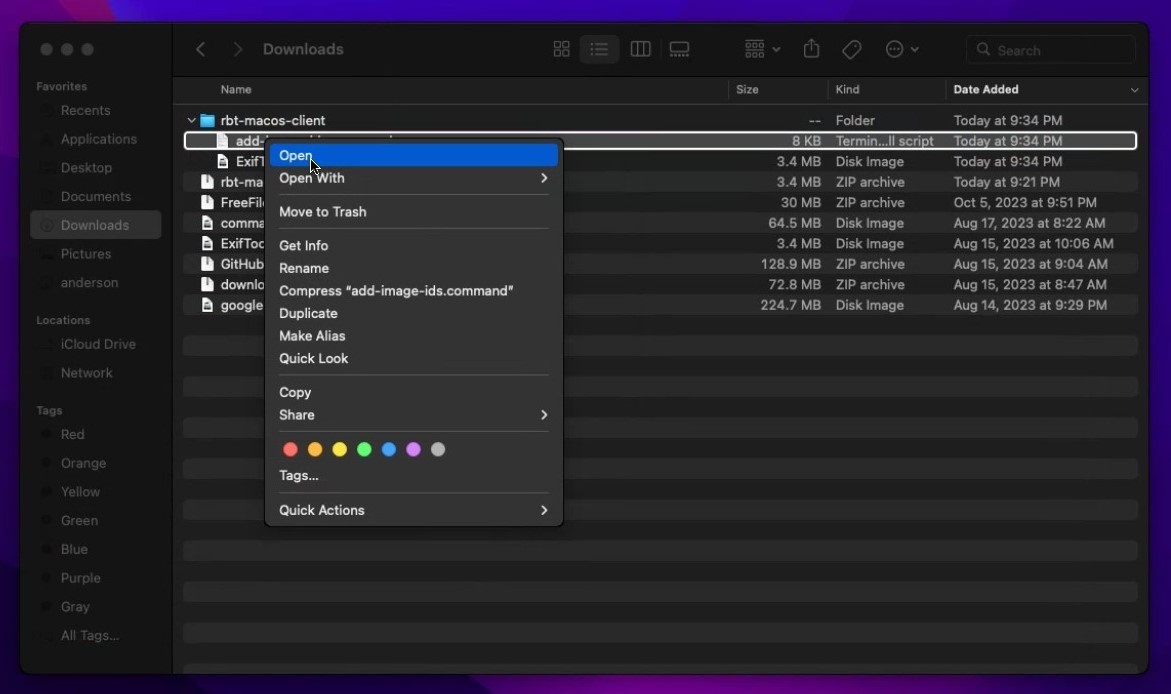Pick the red tag color dot
This screenshot has height=694, width=1171.
tap(291, 450)
